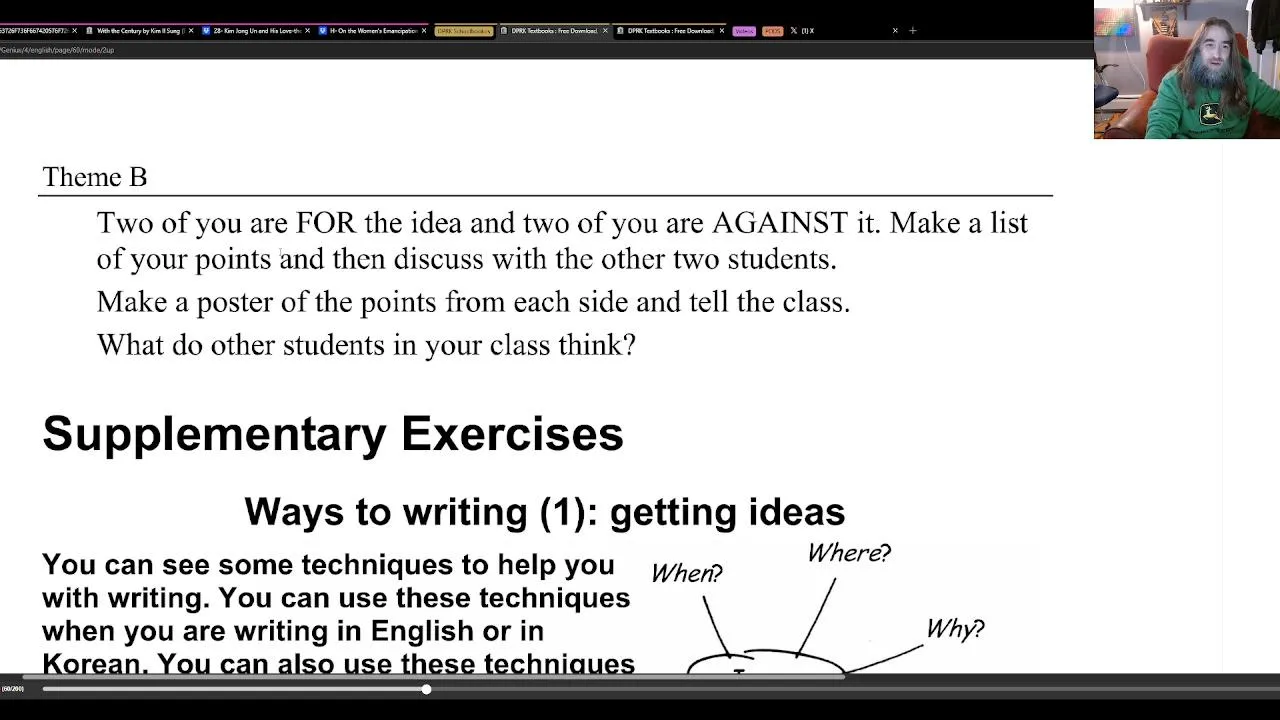Open a new browser tab with plus icon

point(912,31)
